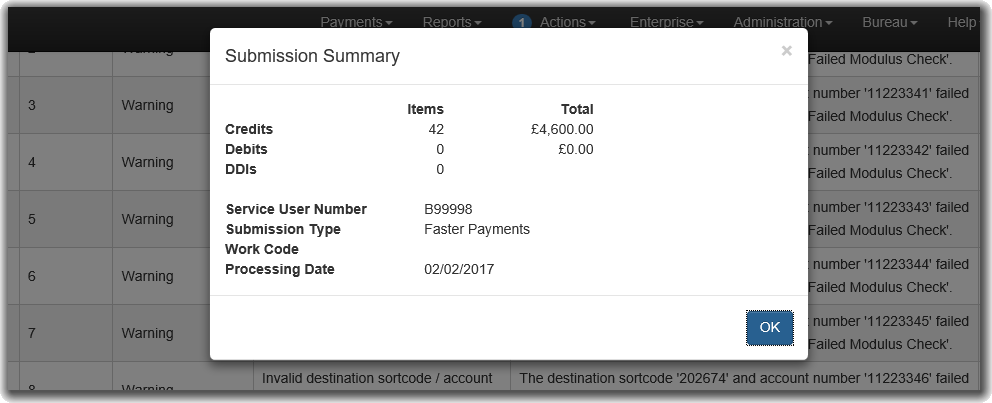This screenshot has width=992, height=403.
Task: Confirm the summary with OK button
Action: click(x=769, y=328)
